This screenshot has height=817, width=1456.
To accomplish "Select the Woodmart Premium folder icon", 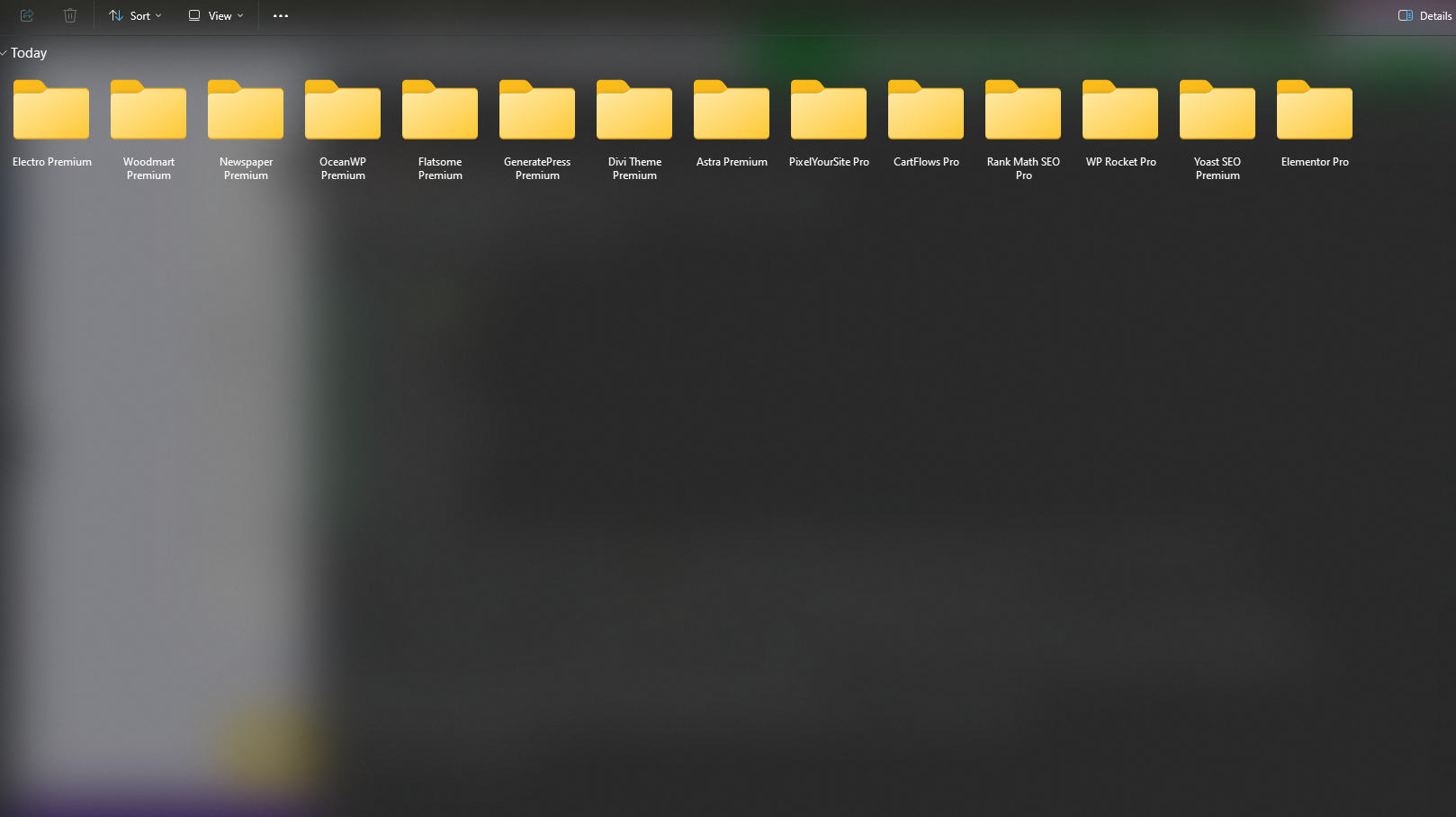I will pos(148,110).
